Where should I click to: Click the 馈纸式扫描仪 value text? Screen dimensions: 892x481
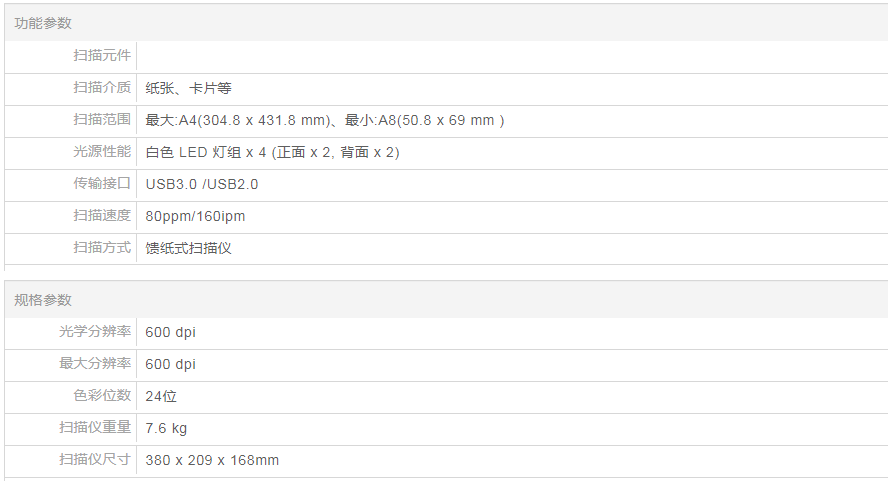point(188,248)
